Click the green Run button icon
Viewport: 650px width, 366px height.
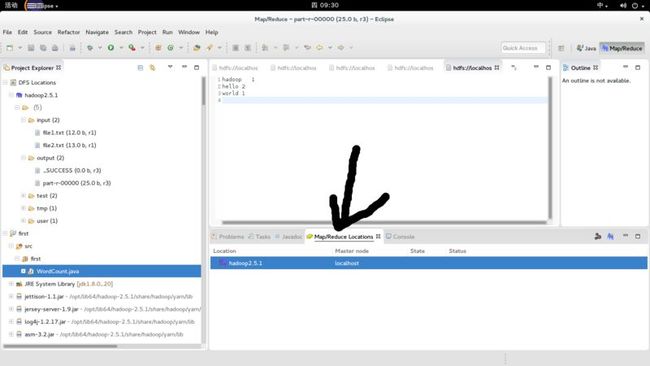tap(111, 48)
